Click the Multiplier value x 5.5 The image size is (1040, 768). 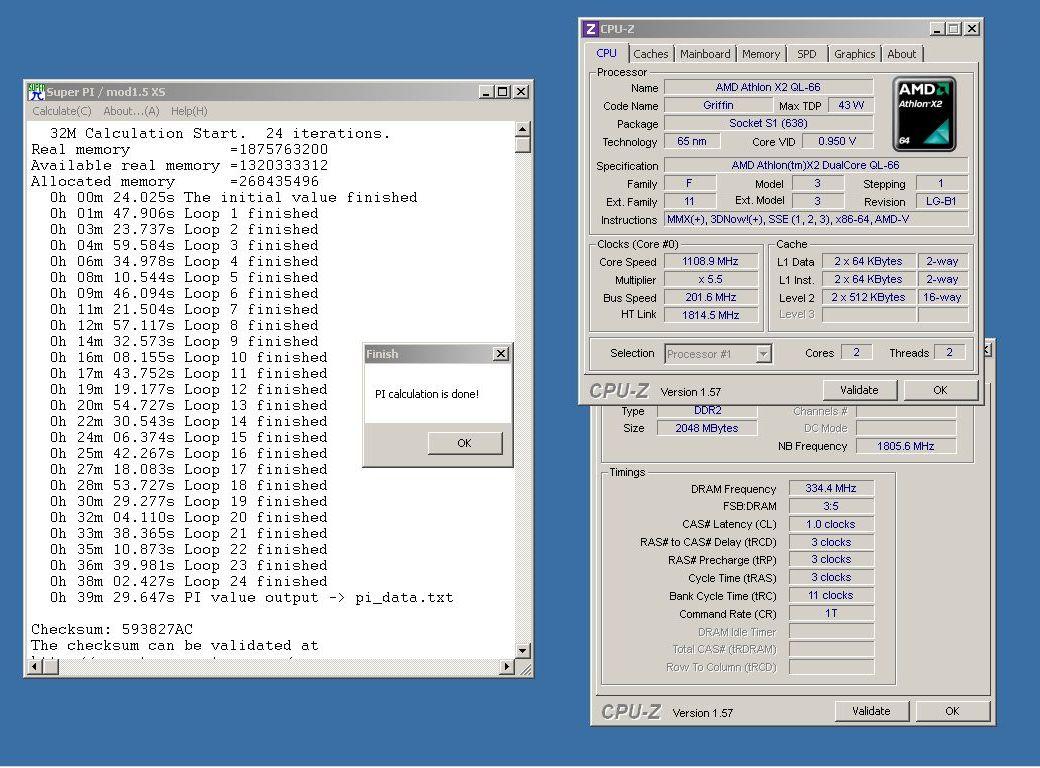pos(710,279)
